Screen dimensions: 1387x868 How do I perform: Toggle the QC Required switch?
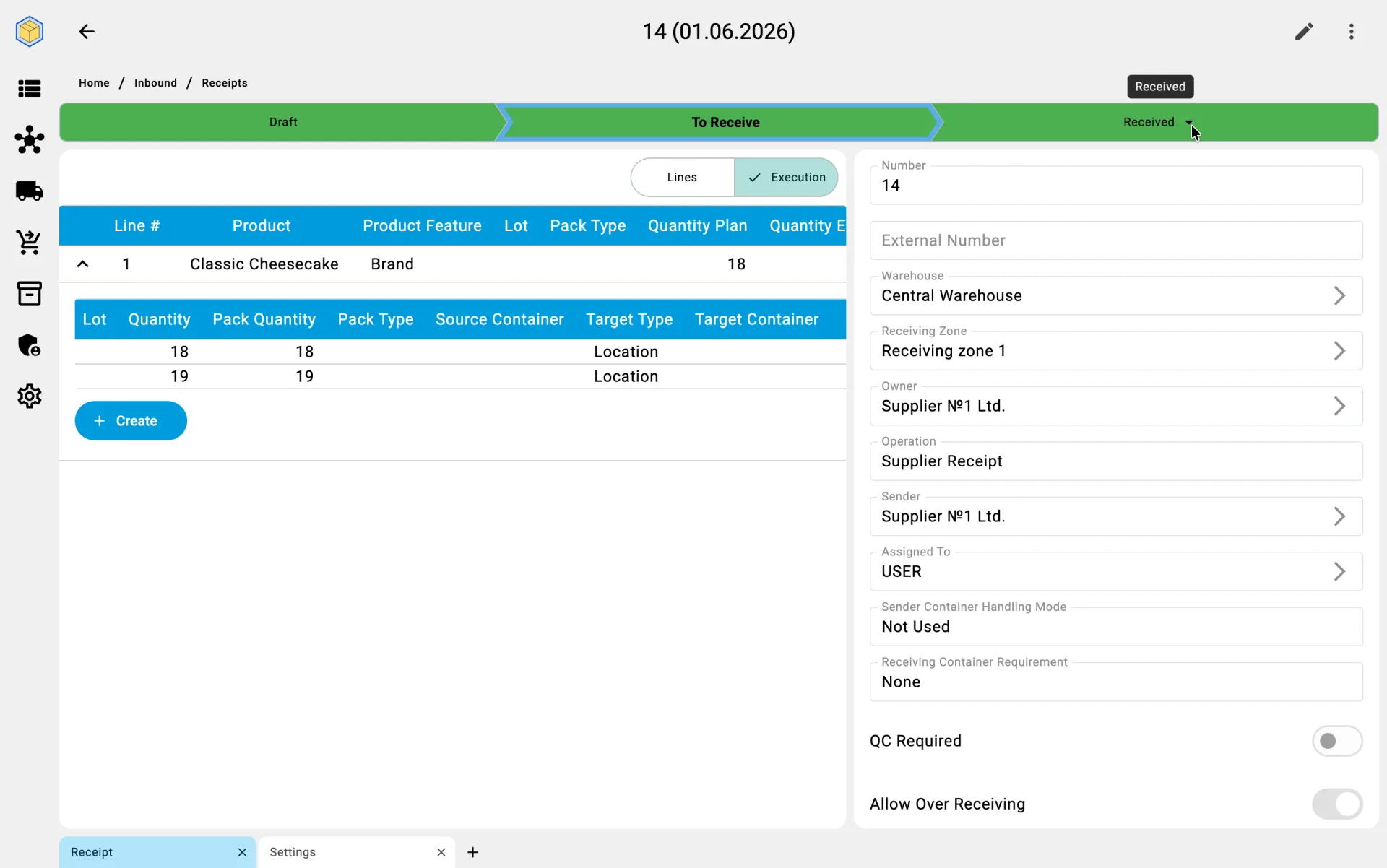pos(1337,741)
